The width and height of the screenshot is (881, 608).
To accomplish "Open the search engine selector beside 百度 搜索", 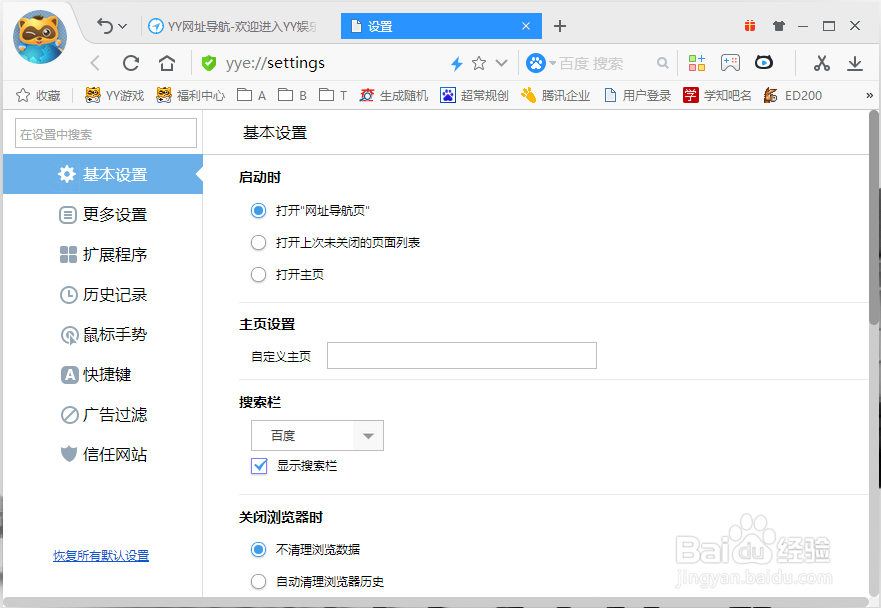I will click(x=552, y=62).
